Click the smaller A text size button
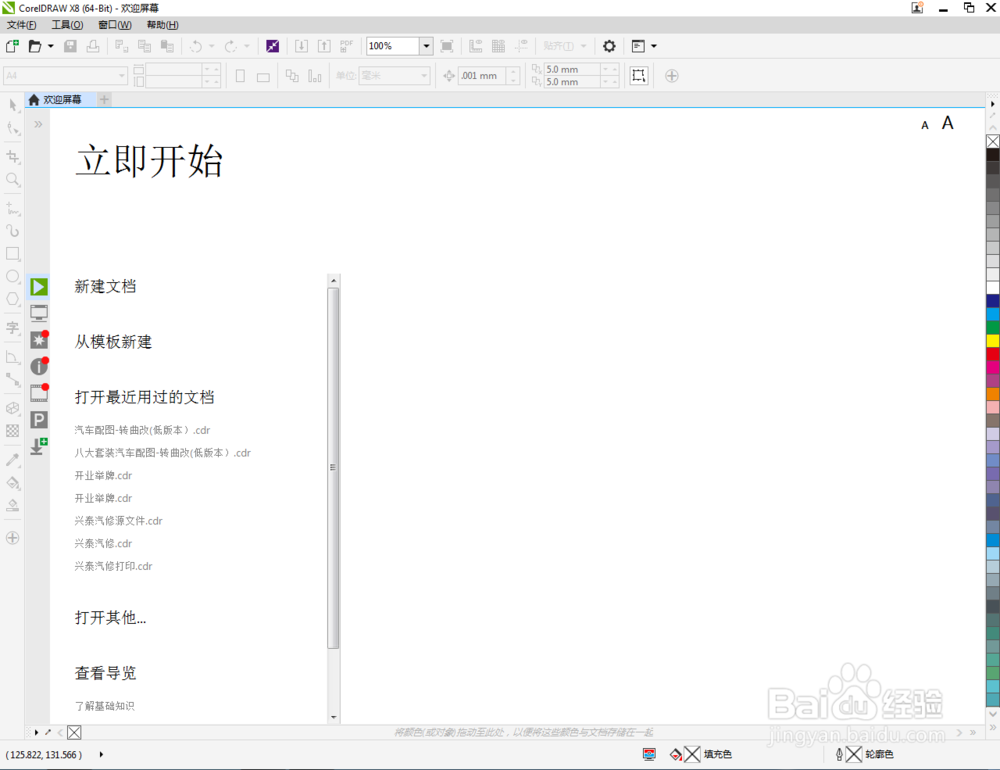This screenshot has width=1000, height=770. pos(925,126)
